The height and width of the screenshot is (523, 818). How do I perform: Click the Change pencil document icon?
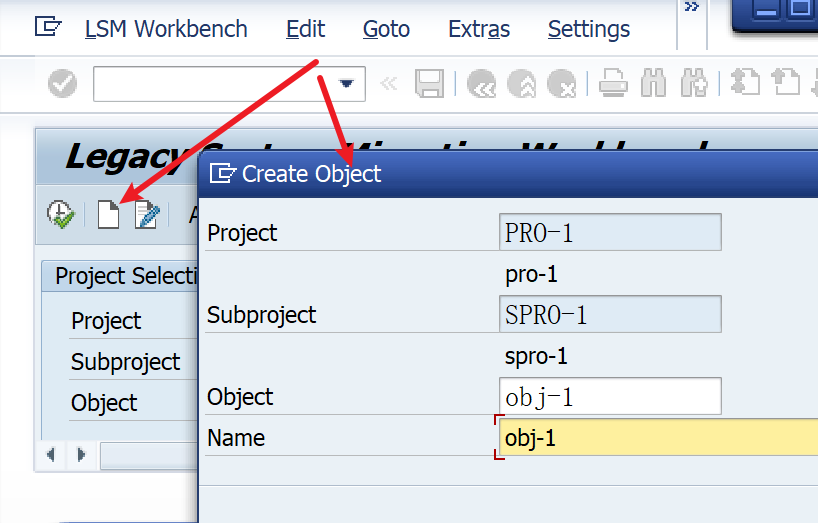coord(147,214)
